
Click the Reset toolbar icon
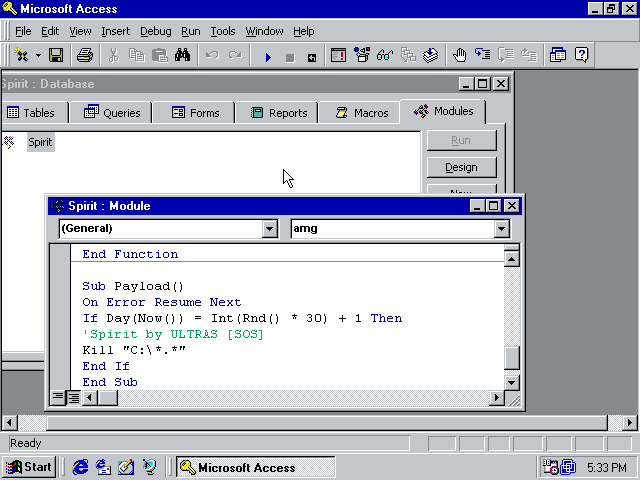click(x=312, y=58)
